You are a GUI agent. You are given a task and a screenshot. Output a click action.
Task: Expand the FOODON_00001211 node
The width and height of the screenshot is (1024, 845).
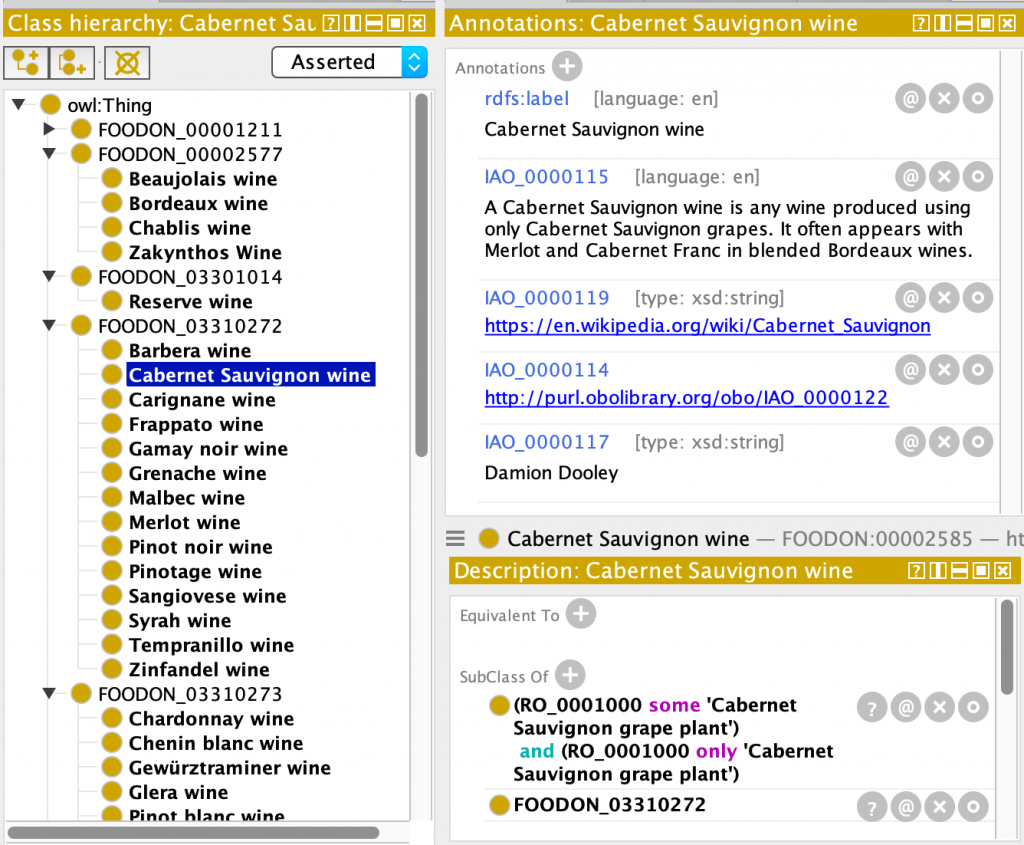[49, 129]
